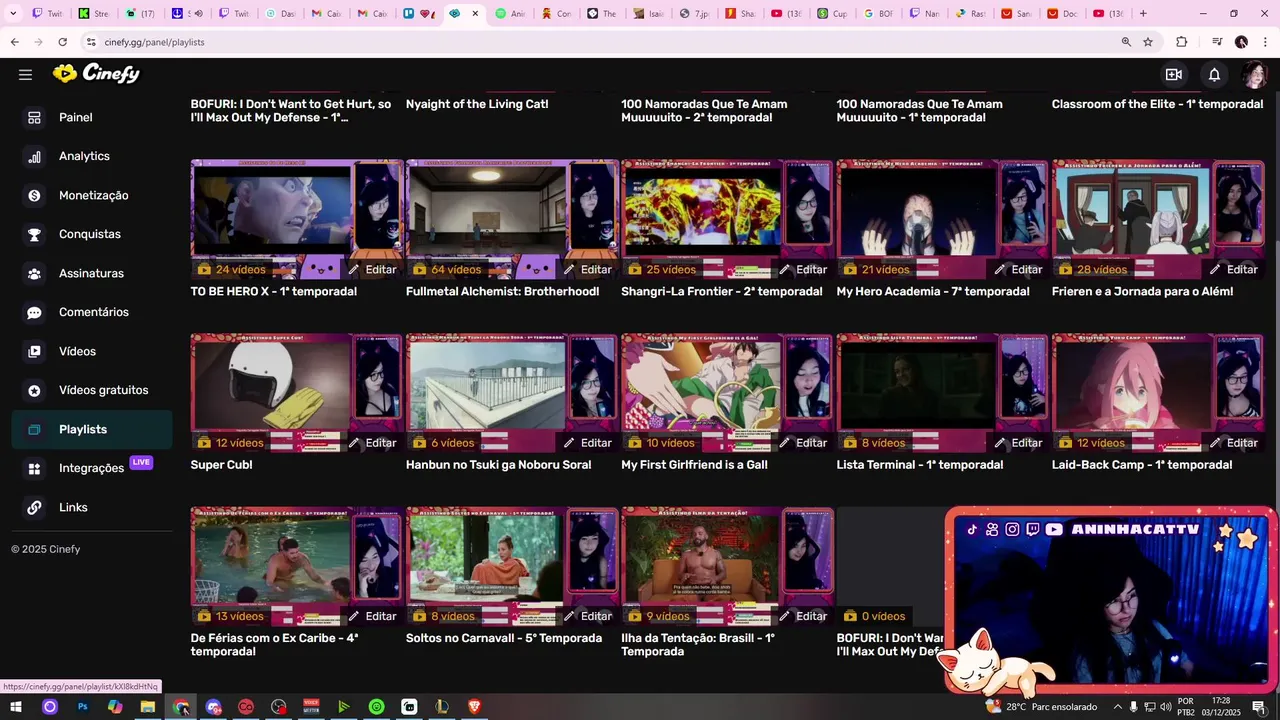The width and height of the screenshot is (1280, 720).
Task: Open the Windows Start menu
Action: point(17,707)
